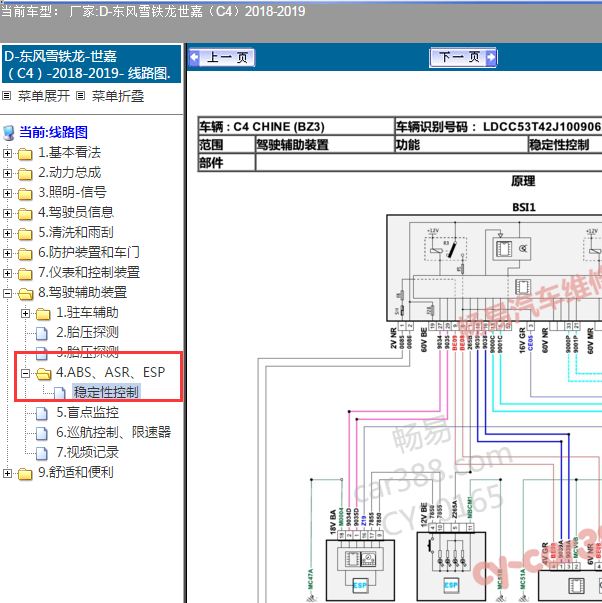Image resolution: width=602 pixels, height=603 pixels.
Task: Collapse the 4.ABS、ASR、ESP subfolder
Action: tap(25, 373)
